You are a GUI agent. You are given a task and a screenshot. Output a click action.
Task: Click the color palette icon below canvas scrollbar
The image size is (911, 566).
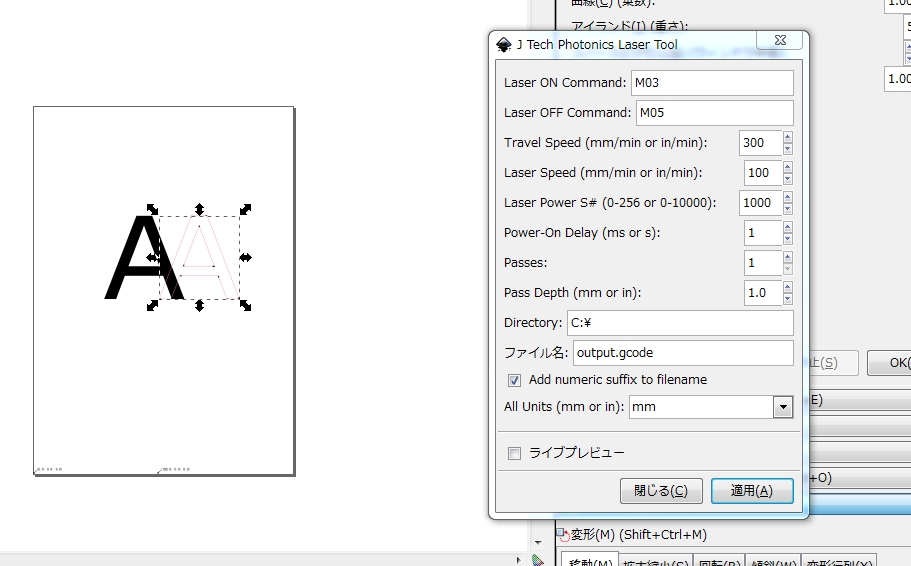538,560
